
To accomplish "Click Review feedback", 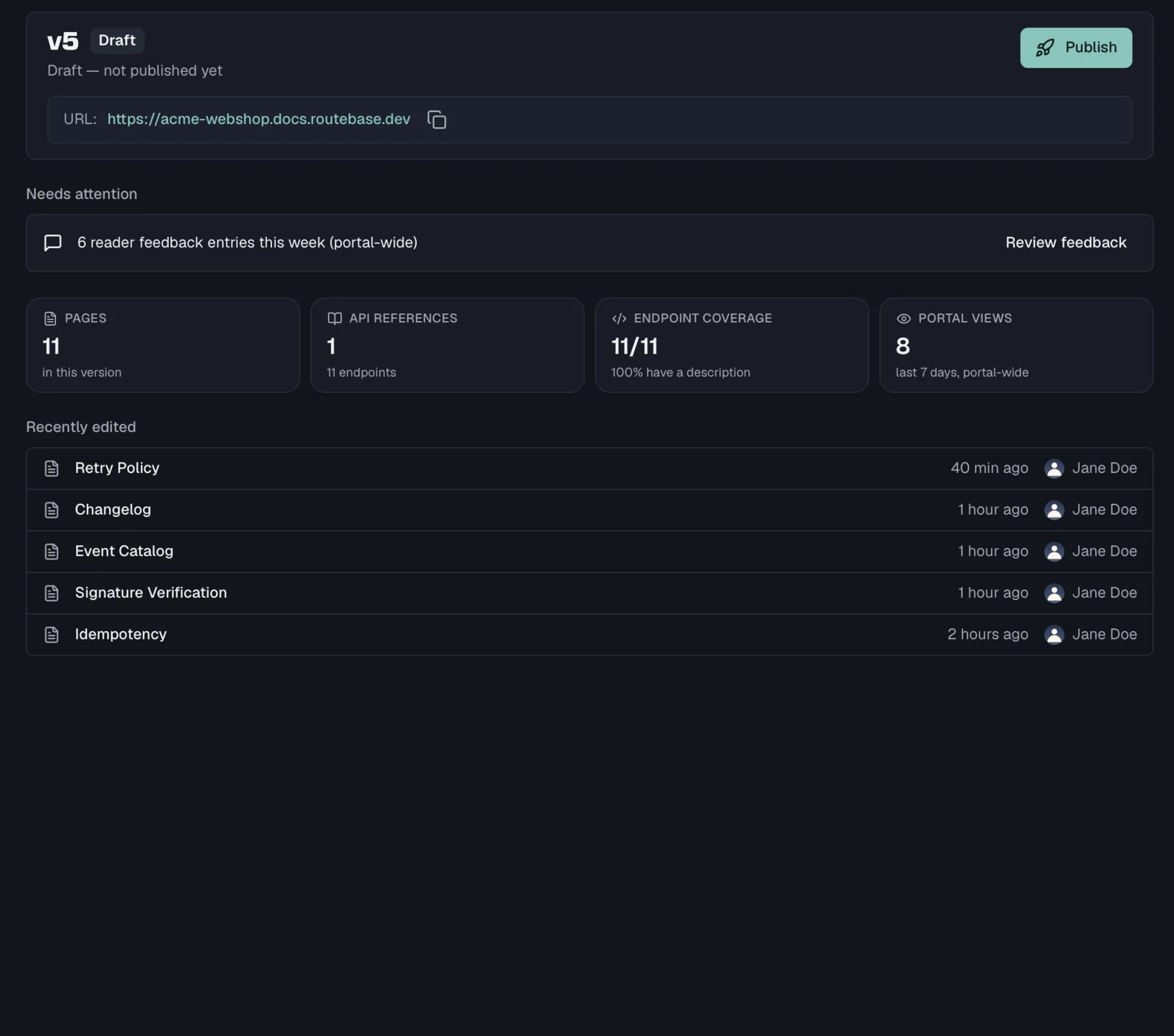I will click(x=1066, y=243).
